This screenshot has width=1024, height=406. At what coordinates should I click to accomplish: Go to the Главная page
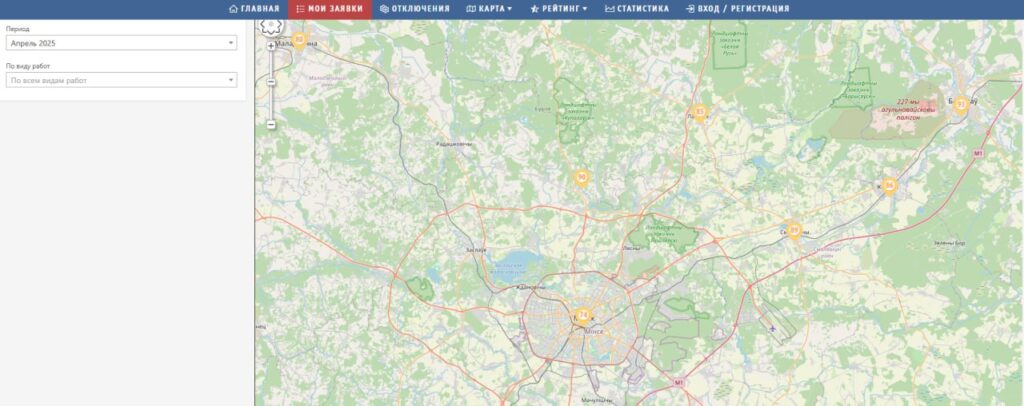(254, 9)
